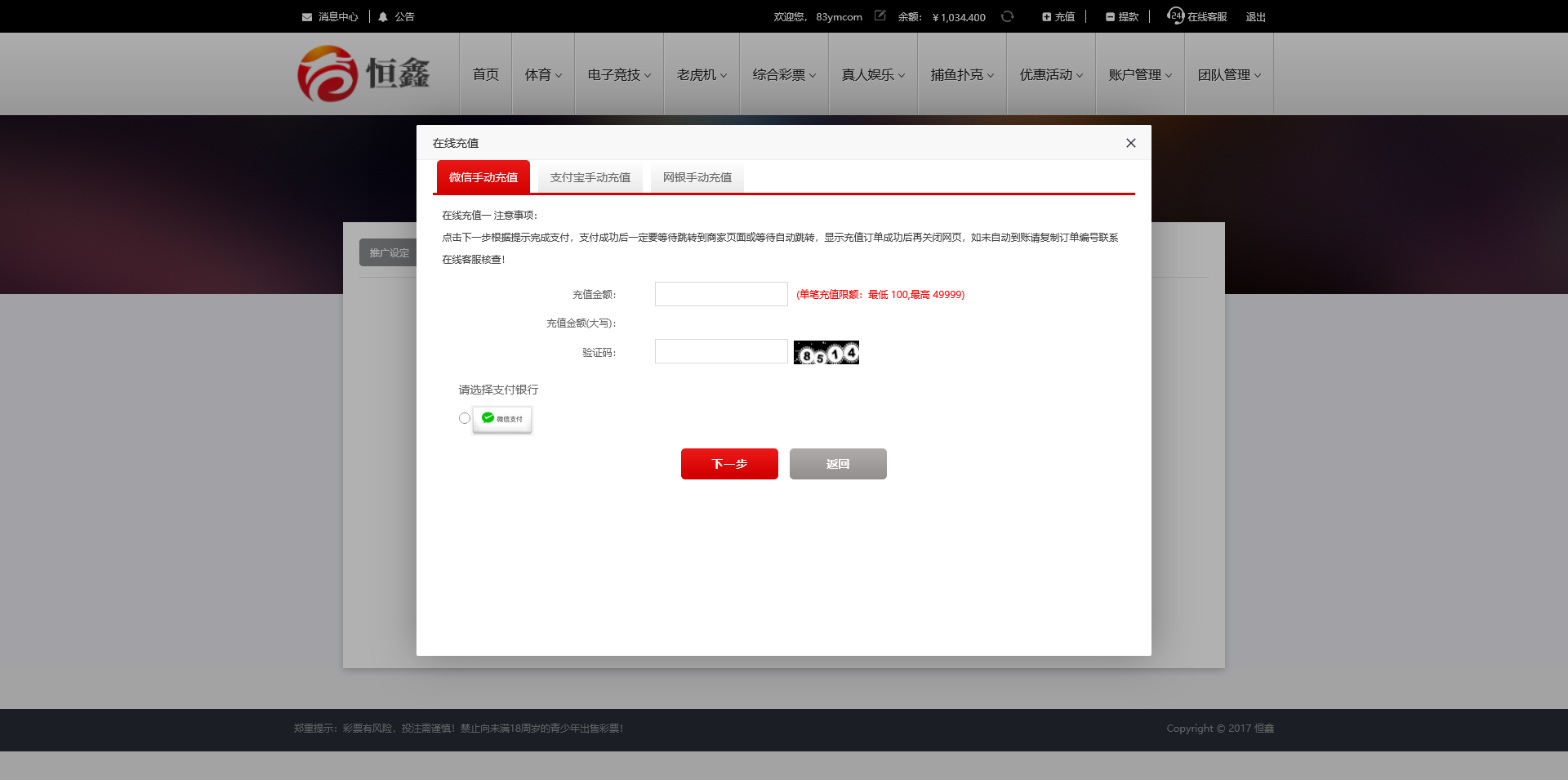The width and height of the screenshot is (1568, 780).
Task: Open the 首页 nav item
Action: pyautogui.click(x=486, y=74)
